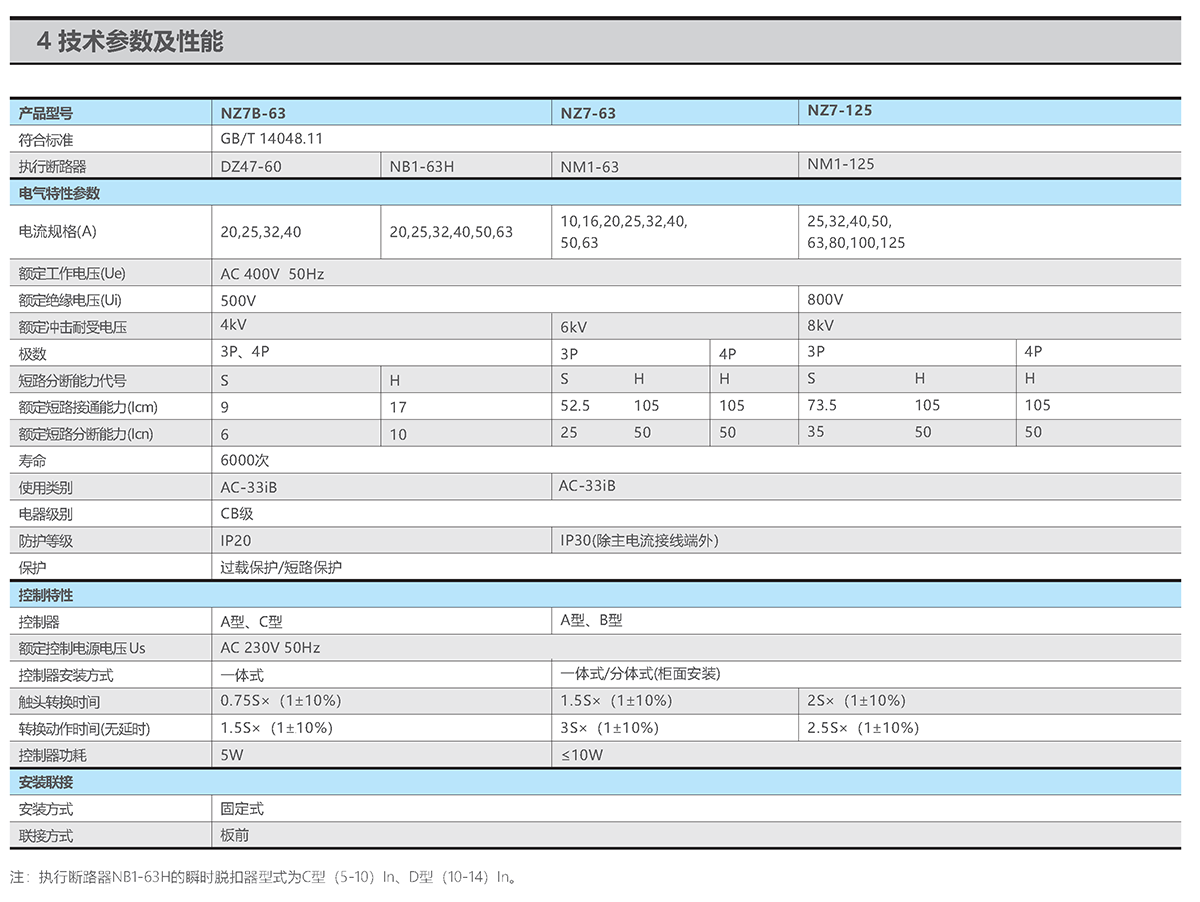
Task: Click the value "AC 230V 50Hz"
Action: 270,648
